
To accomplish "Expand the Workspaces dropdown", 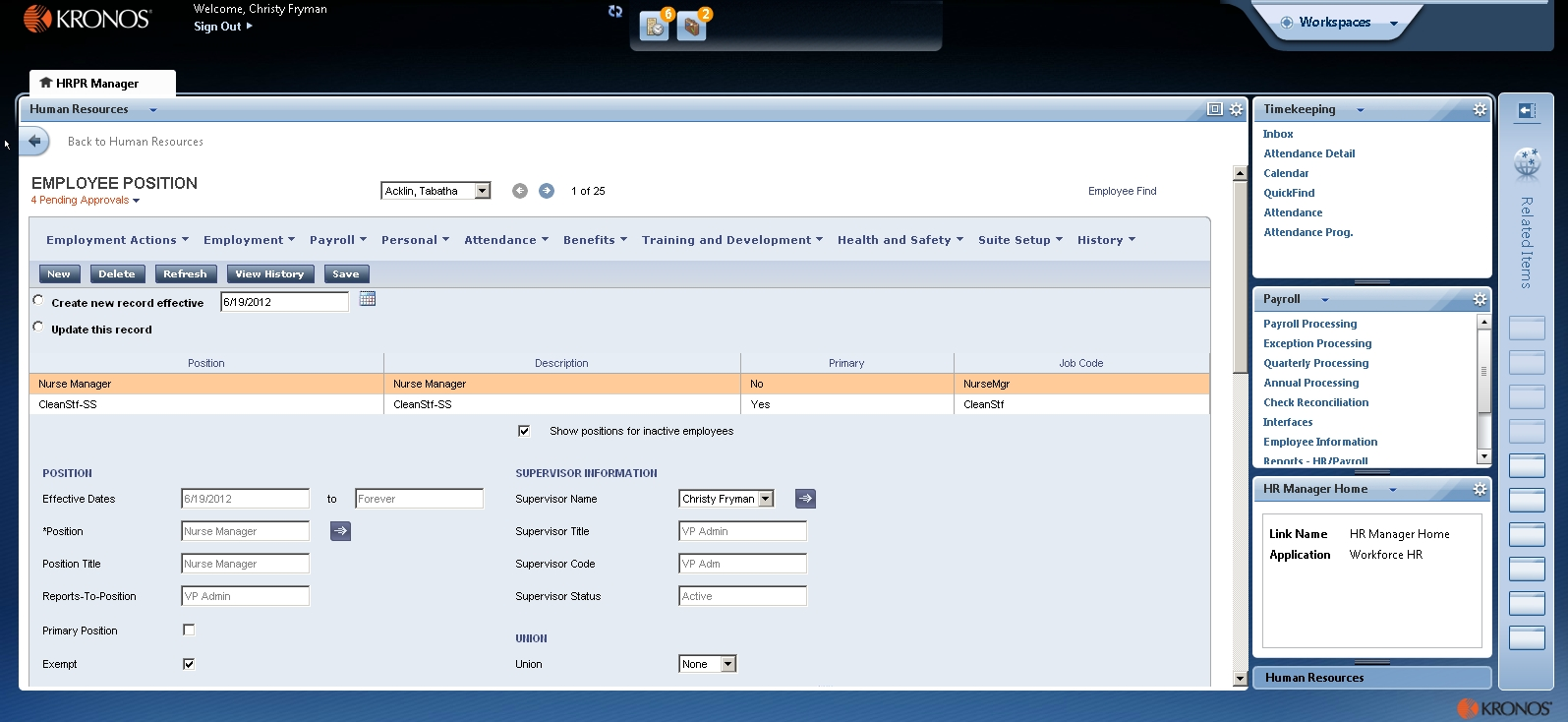I will (x=1394, y=23).
